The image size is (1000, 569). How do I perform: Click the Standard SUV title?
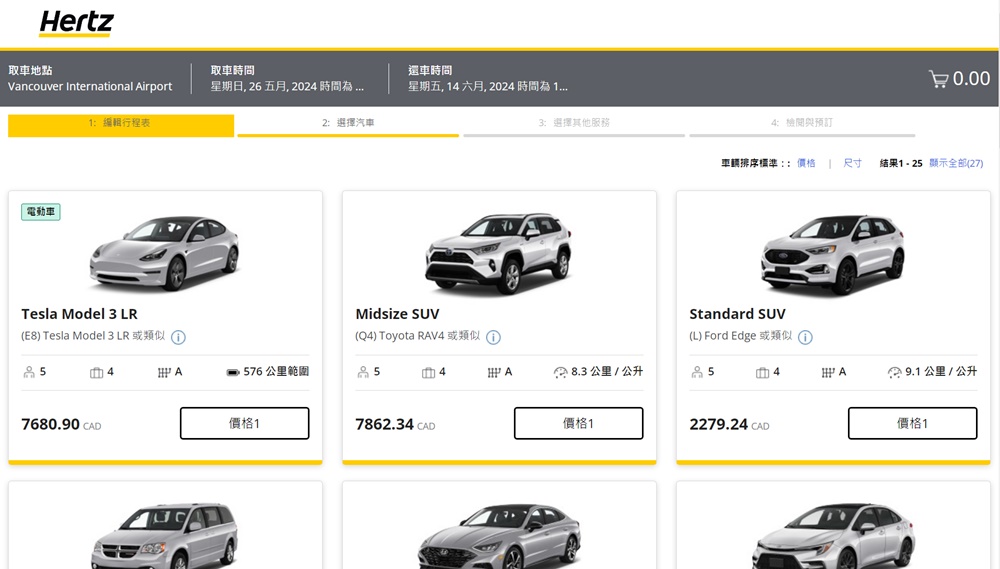[x=737, y=314]
